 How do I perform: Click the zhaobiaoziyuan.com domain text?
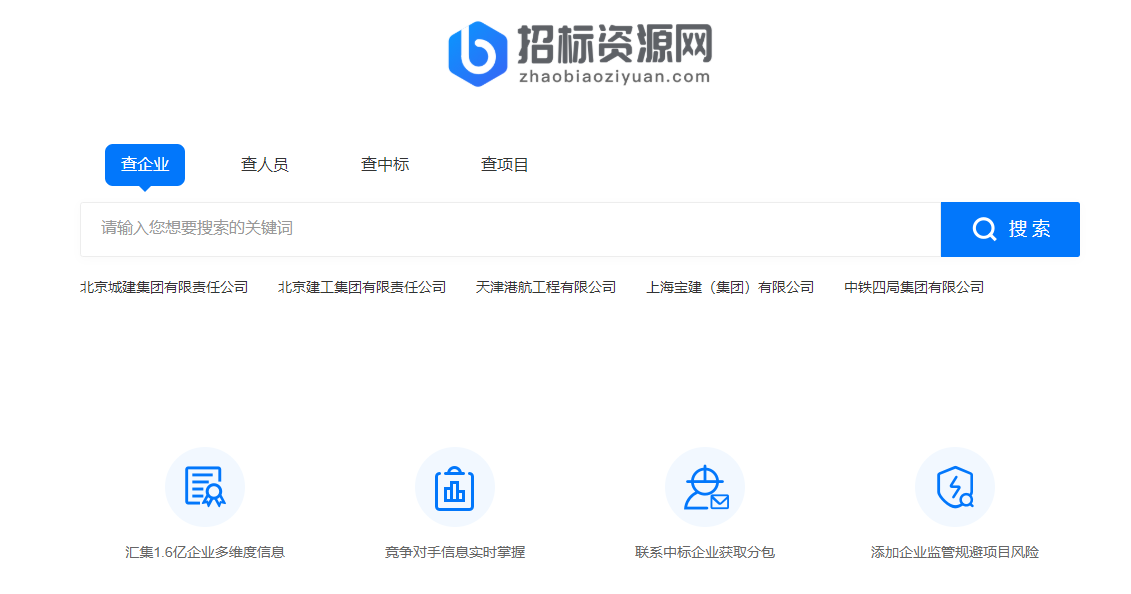pos(615,76)
